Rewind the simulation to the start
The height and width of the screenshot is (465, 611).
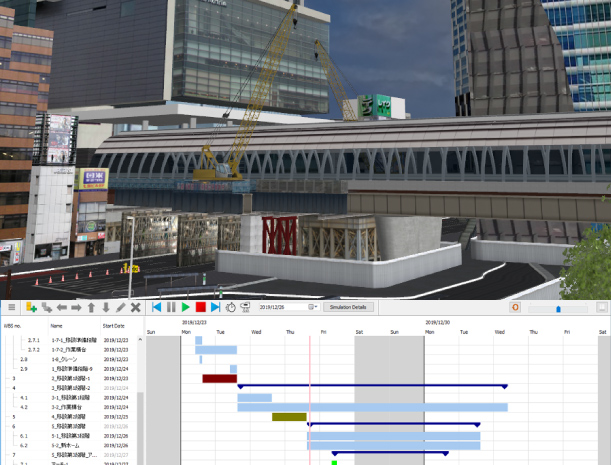(156, 307)
